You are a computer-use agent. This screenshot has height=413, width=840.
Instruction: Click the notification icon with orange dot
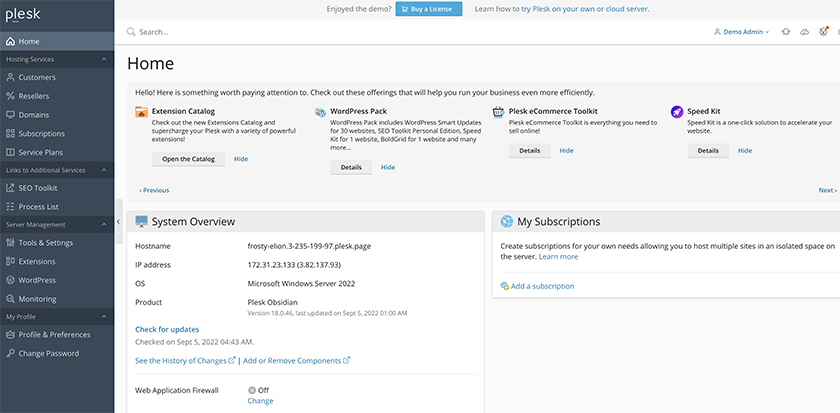[x=823, y=32]
